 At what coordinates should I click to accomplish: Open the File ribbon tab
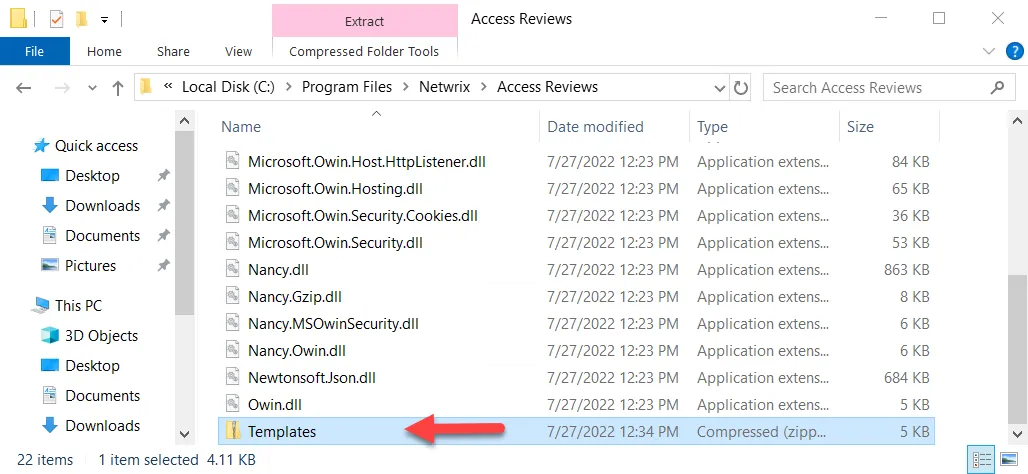[34, 51]
